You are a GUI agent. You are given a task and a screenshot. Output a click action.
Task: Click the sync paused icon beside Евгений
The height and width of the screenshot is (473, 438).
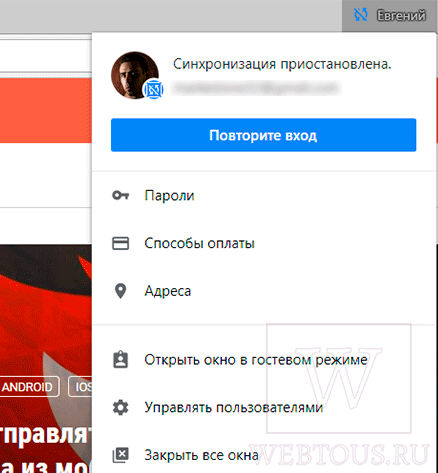click(360, 15)
